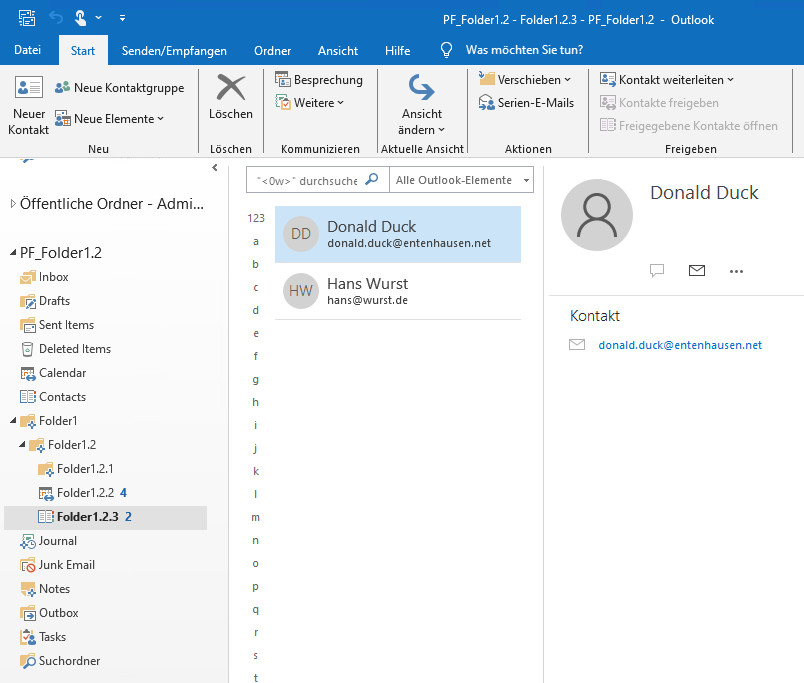Open the Ansicht ändern menu
Image resolution: width=804 pixels, height=683 pixels.
[x=422, y=105]
